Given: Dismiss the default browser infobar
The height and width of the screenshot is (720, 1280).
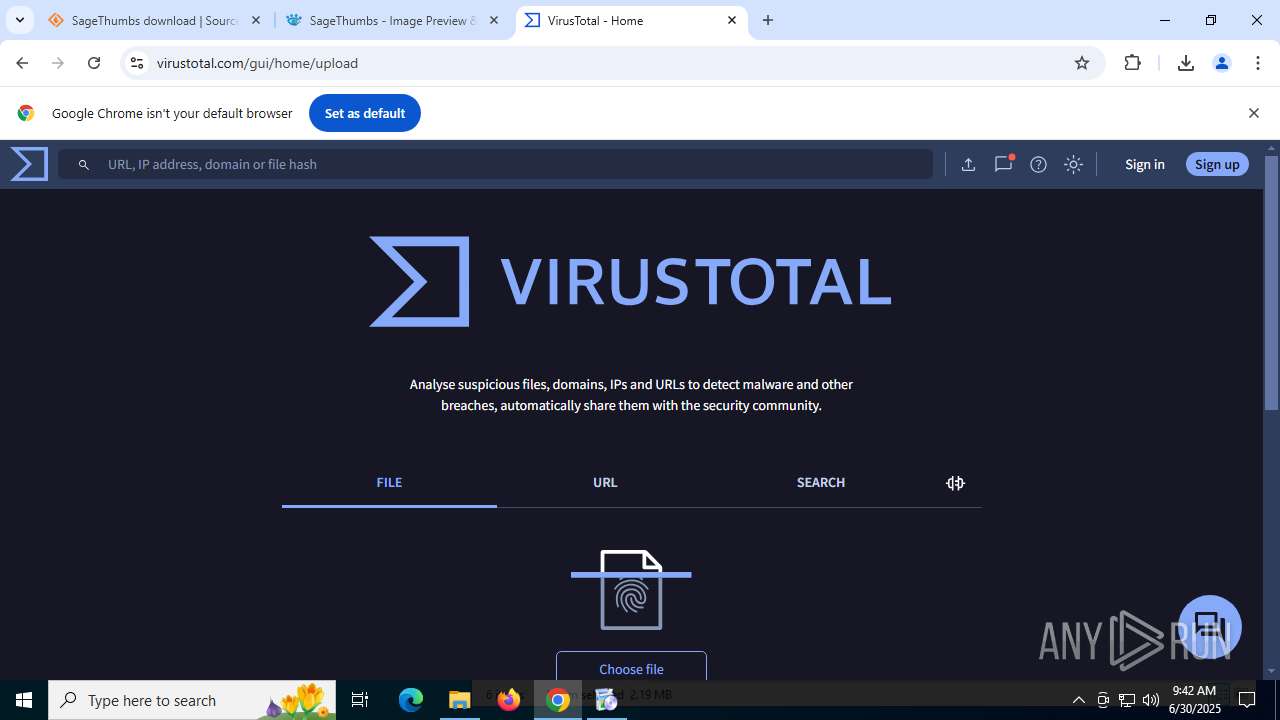Looking at the screenshot, I should (1253, 113).
